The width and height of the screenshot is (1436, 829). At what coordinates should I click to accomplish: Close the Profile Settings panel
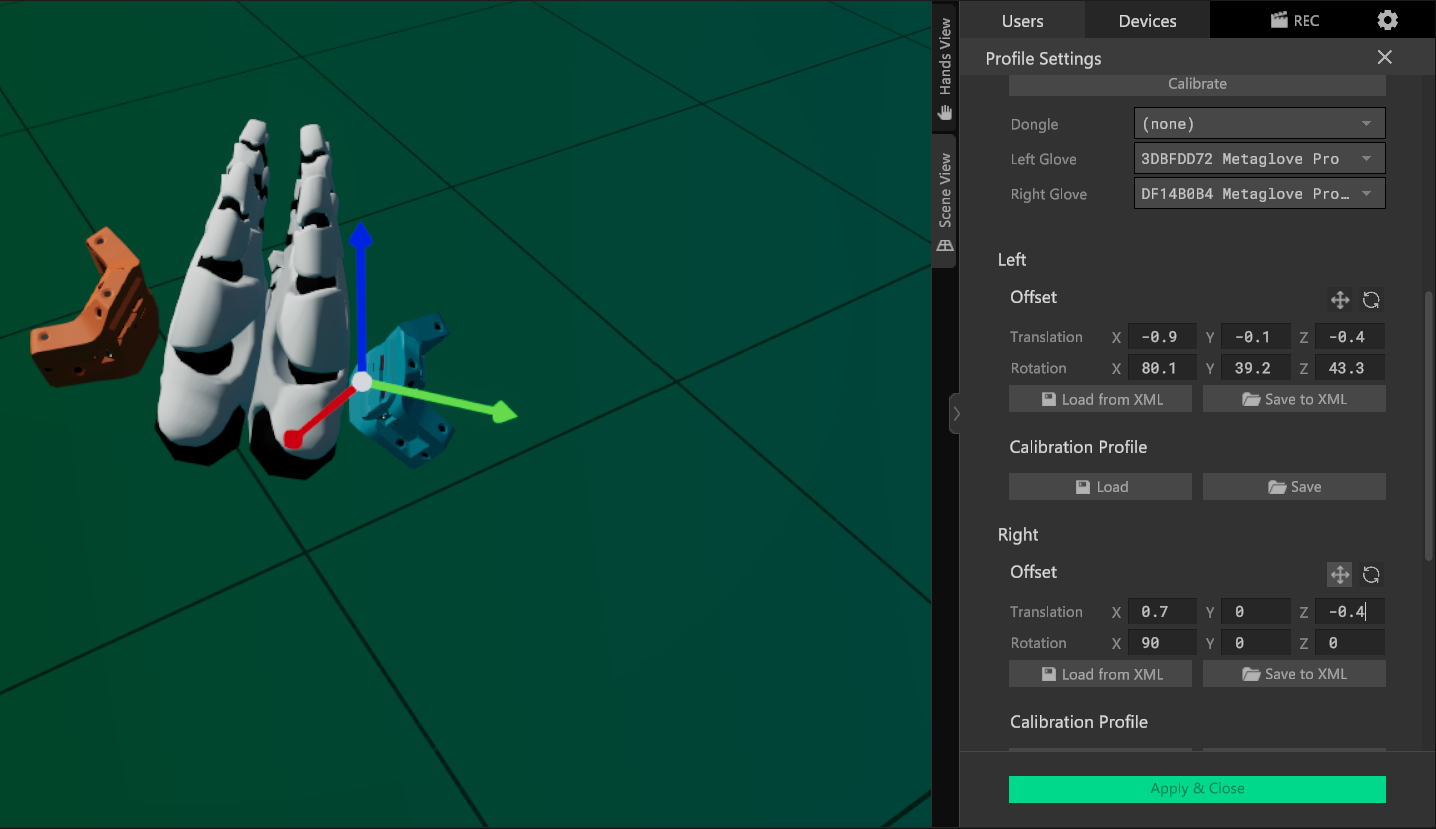click(1384, 58)
